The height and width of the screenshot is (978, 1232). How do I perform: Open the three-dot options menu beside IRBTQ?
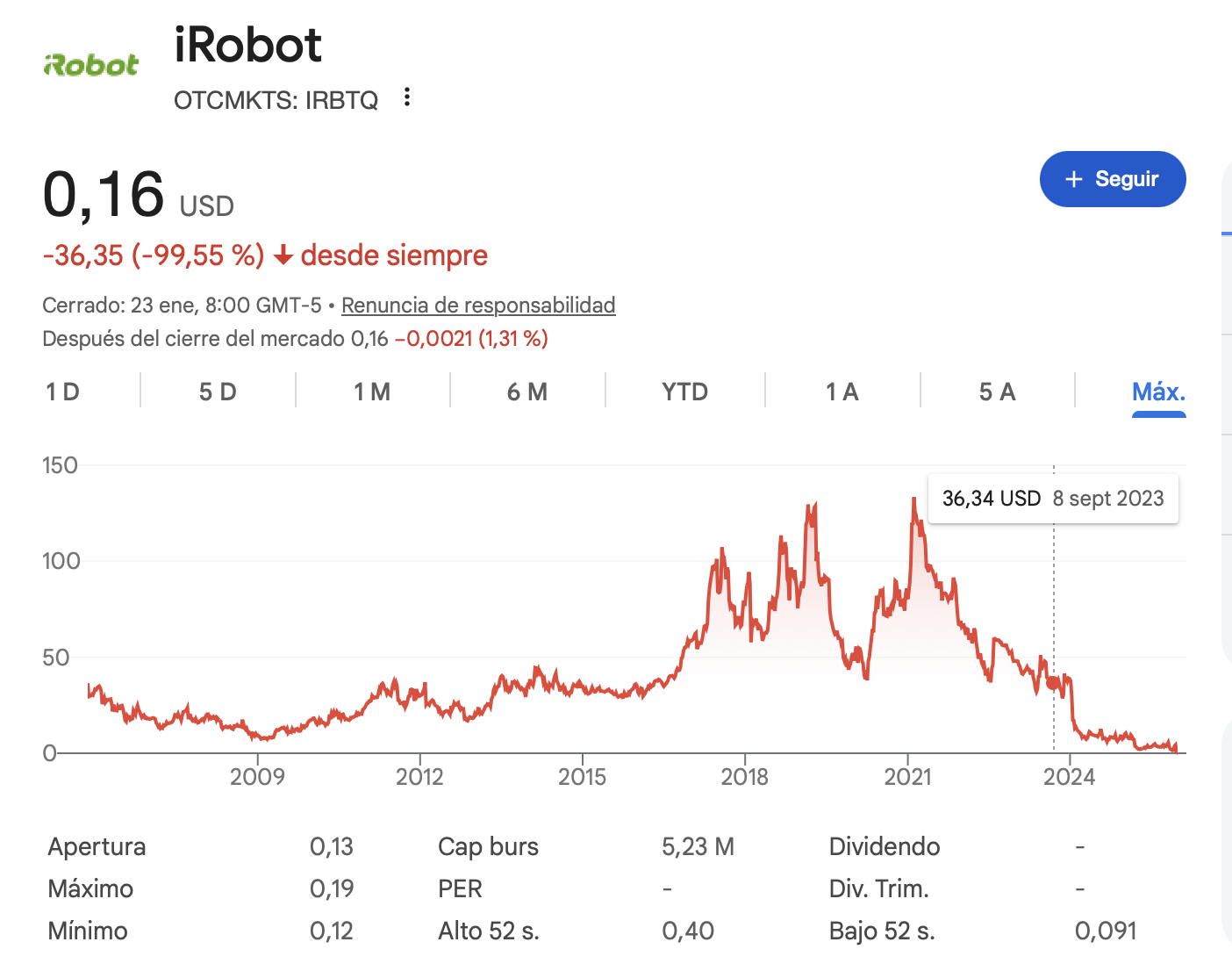pyautogui.click(x=406, y=97)
